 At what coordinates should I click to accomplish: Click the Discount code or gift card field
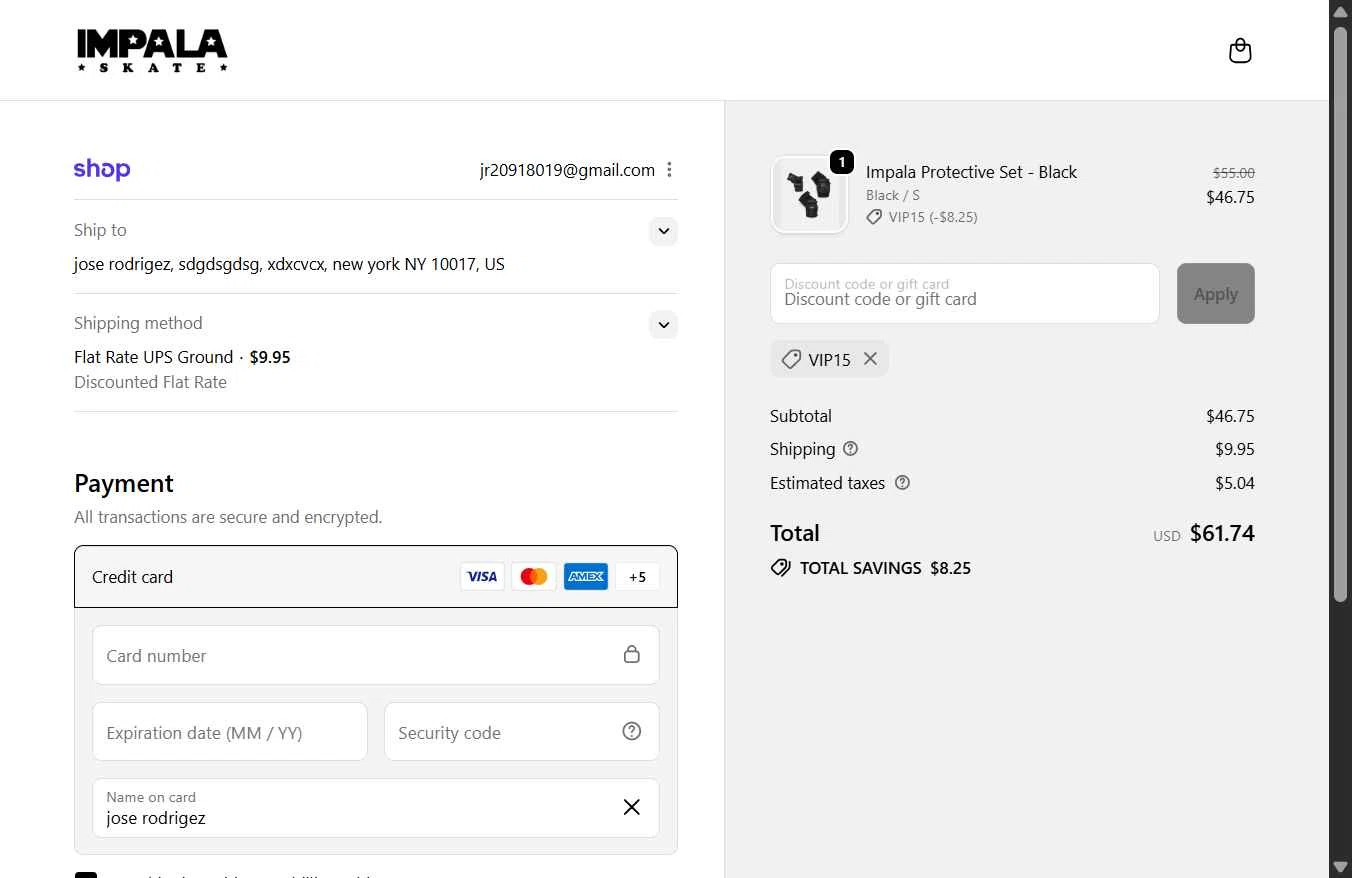tap(965, 294)
